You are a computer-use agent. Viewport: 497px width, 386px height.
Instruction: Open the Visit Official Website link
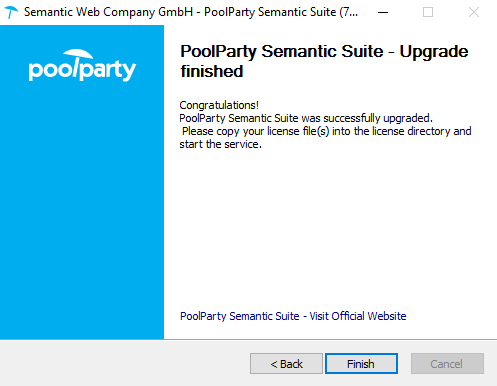(293, 316)
